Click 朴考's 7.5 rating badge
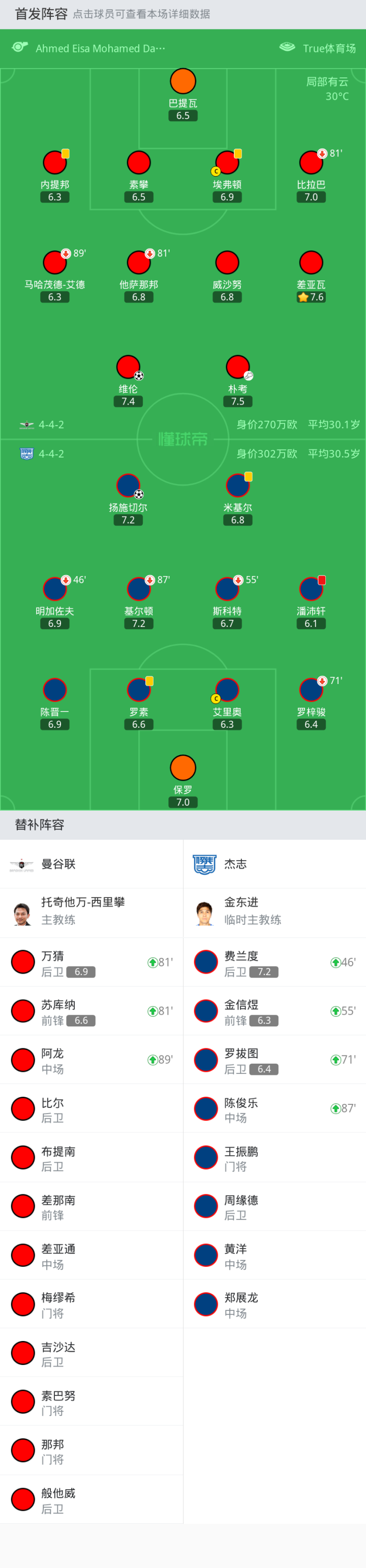The height and width of the screenshot is (1568, 366). pos(238,402)
